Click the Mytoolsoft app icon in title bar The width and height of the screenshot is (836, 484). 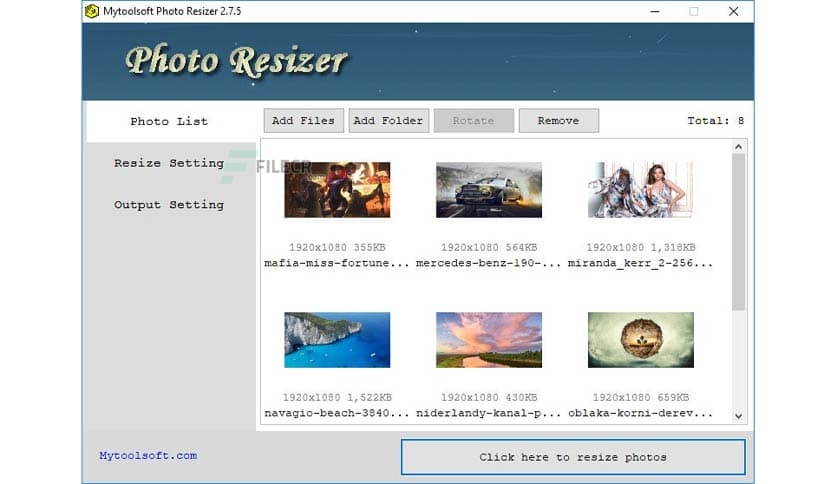92,11
